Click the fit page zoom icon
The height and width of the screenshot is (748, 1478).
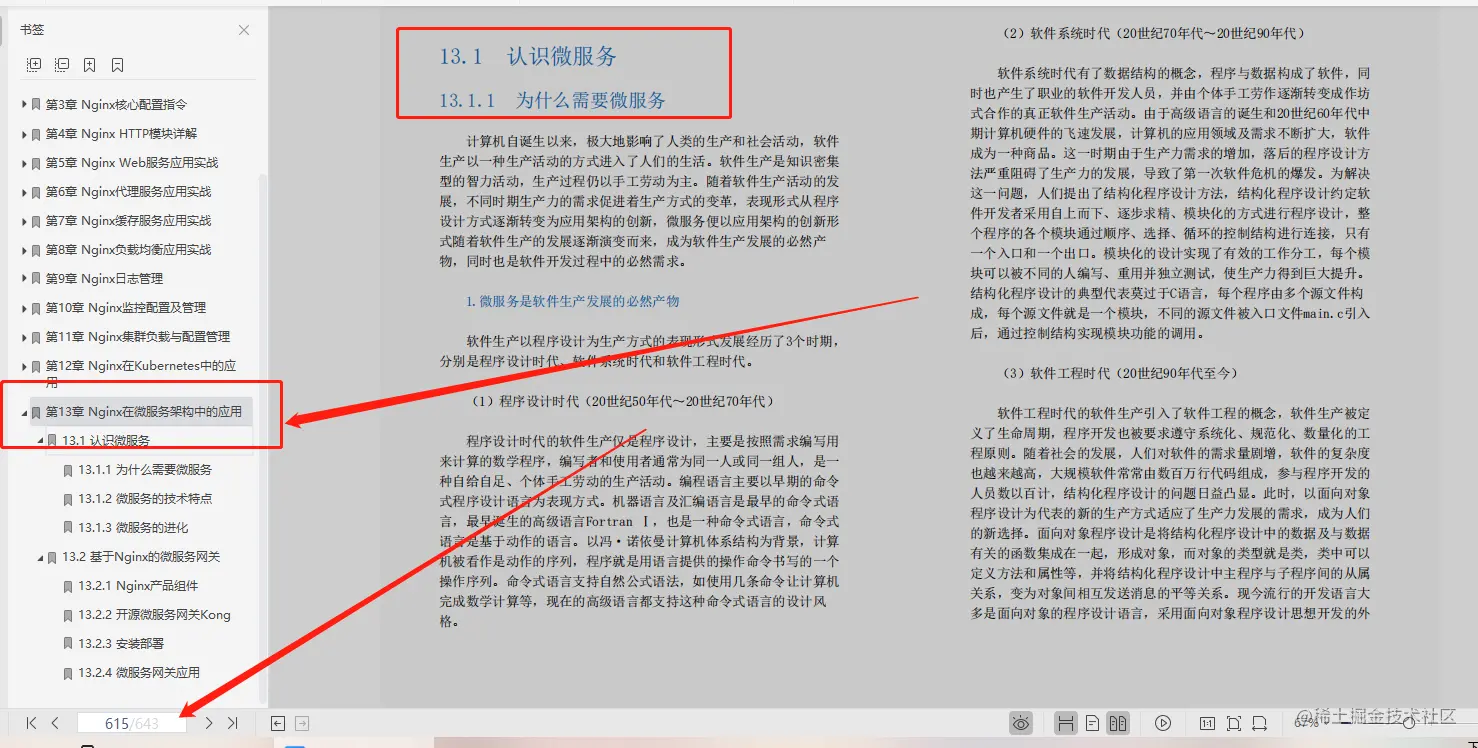tap(1234, 722)
